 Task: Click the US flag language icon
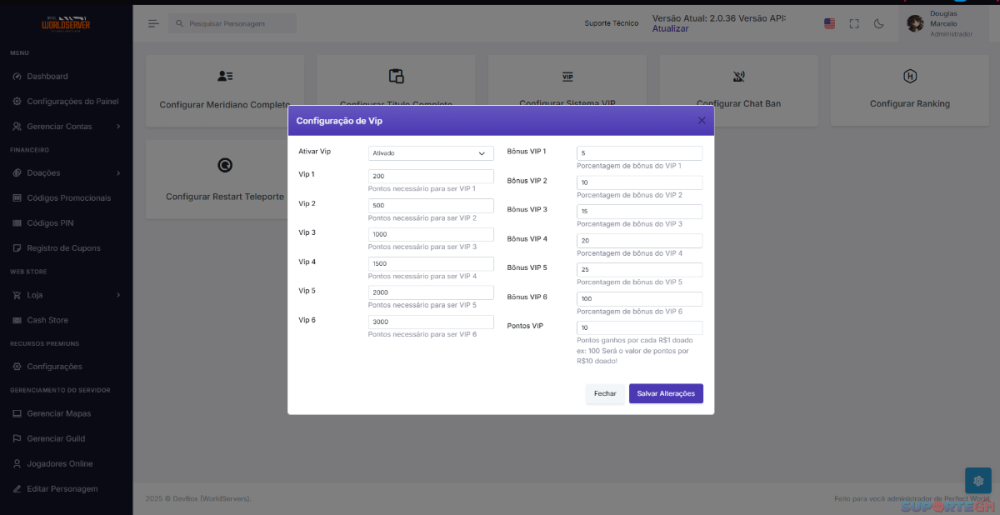(830, 23)
